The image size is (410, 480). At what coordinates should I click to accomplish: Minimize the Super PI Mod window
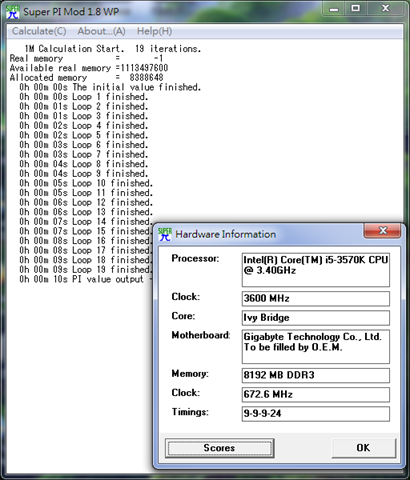coord(334,9)
